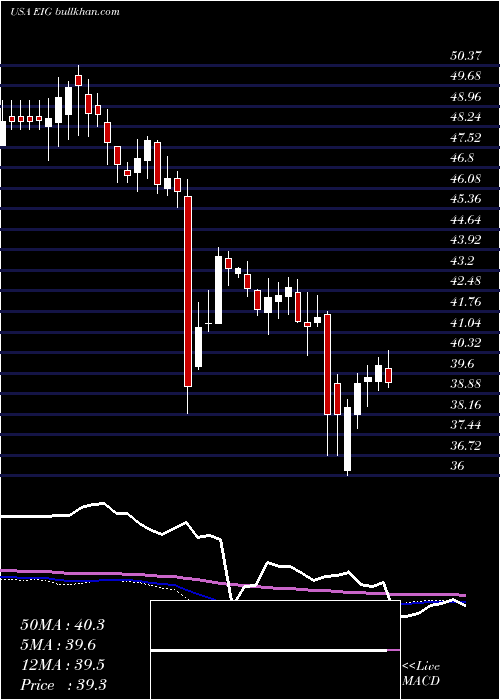Click the 49.68 price axis label
500x700 pixels.
tap(466, 76)
